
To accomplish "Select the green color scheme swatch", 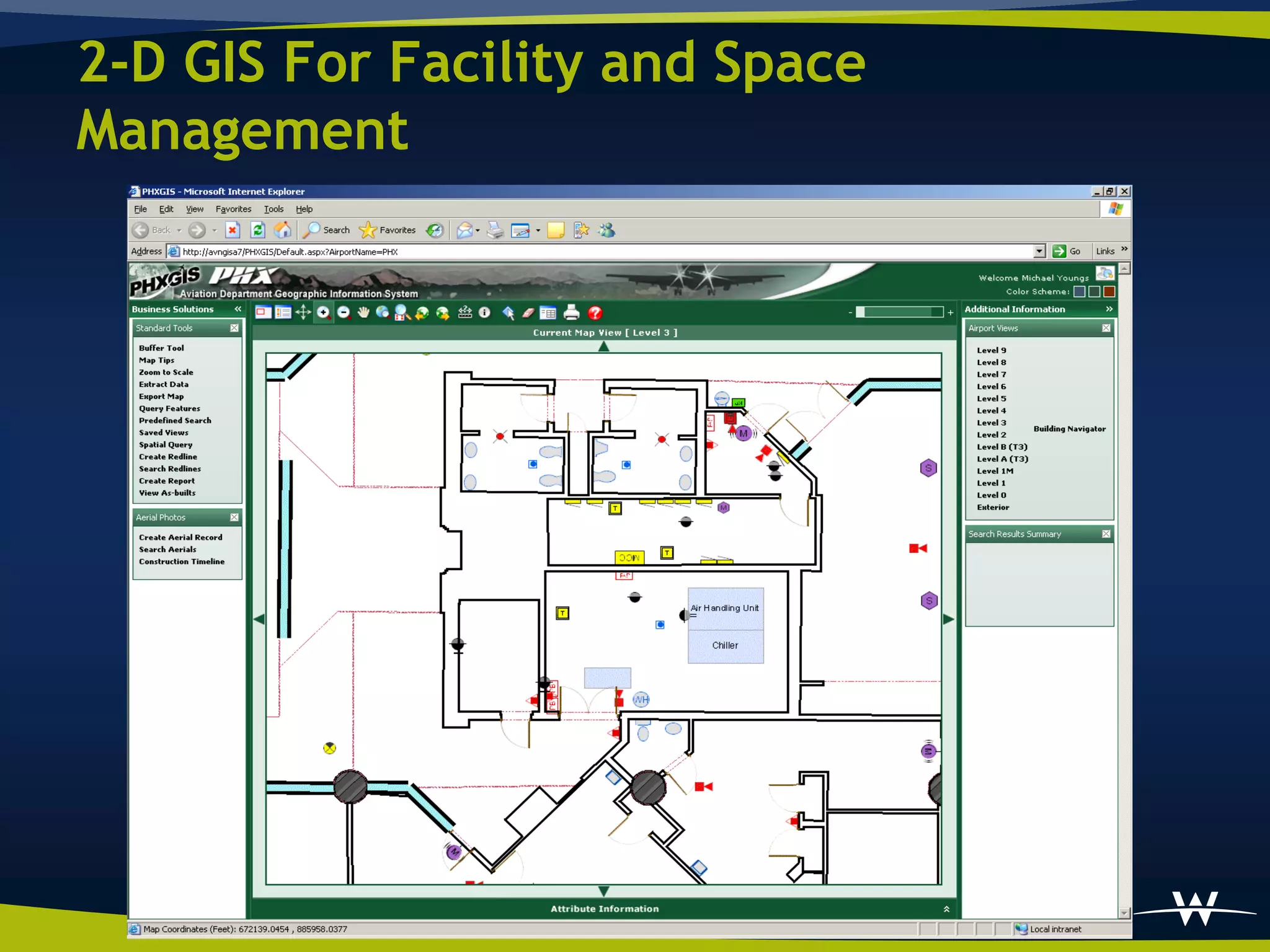I will point(1095,291).
